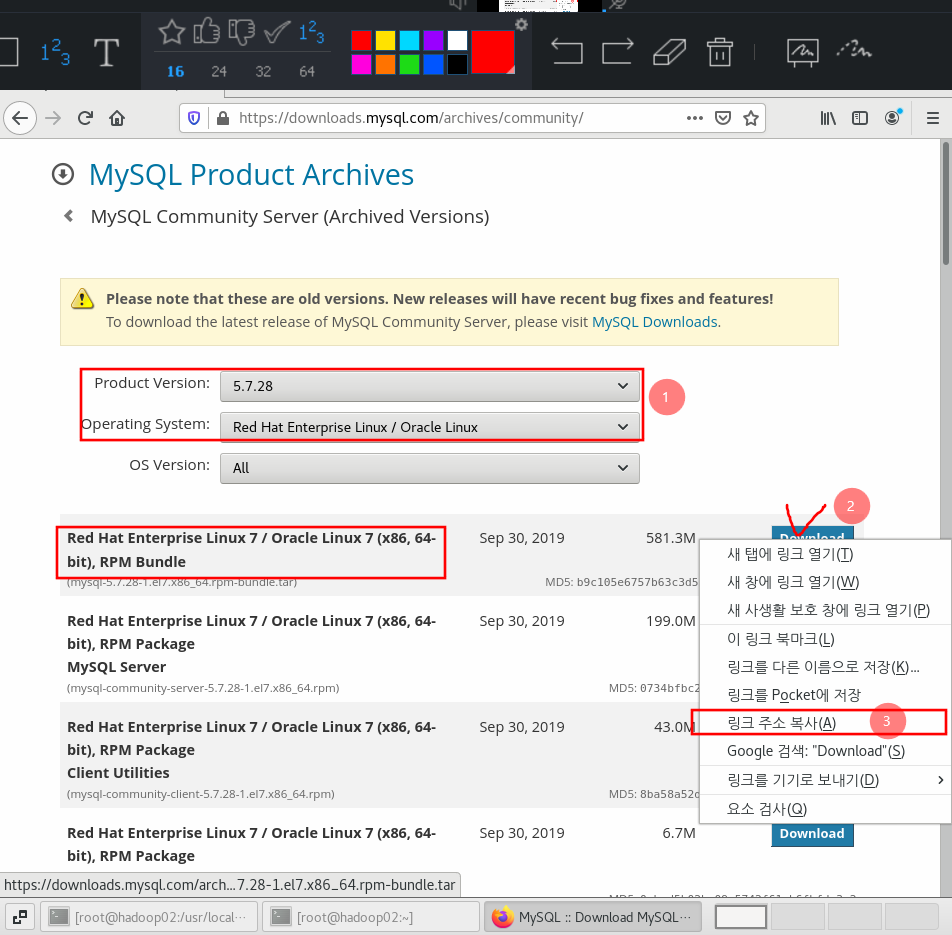Open the MySQL Downloads link in notice
The image size is (952, 935).
[x=654, y=322]
